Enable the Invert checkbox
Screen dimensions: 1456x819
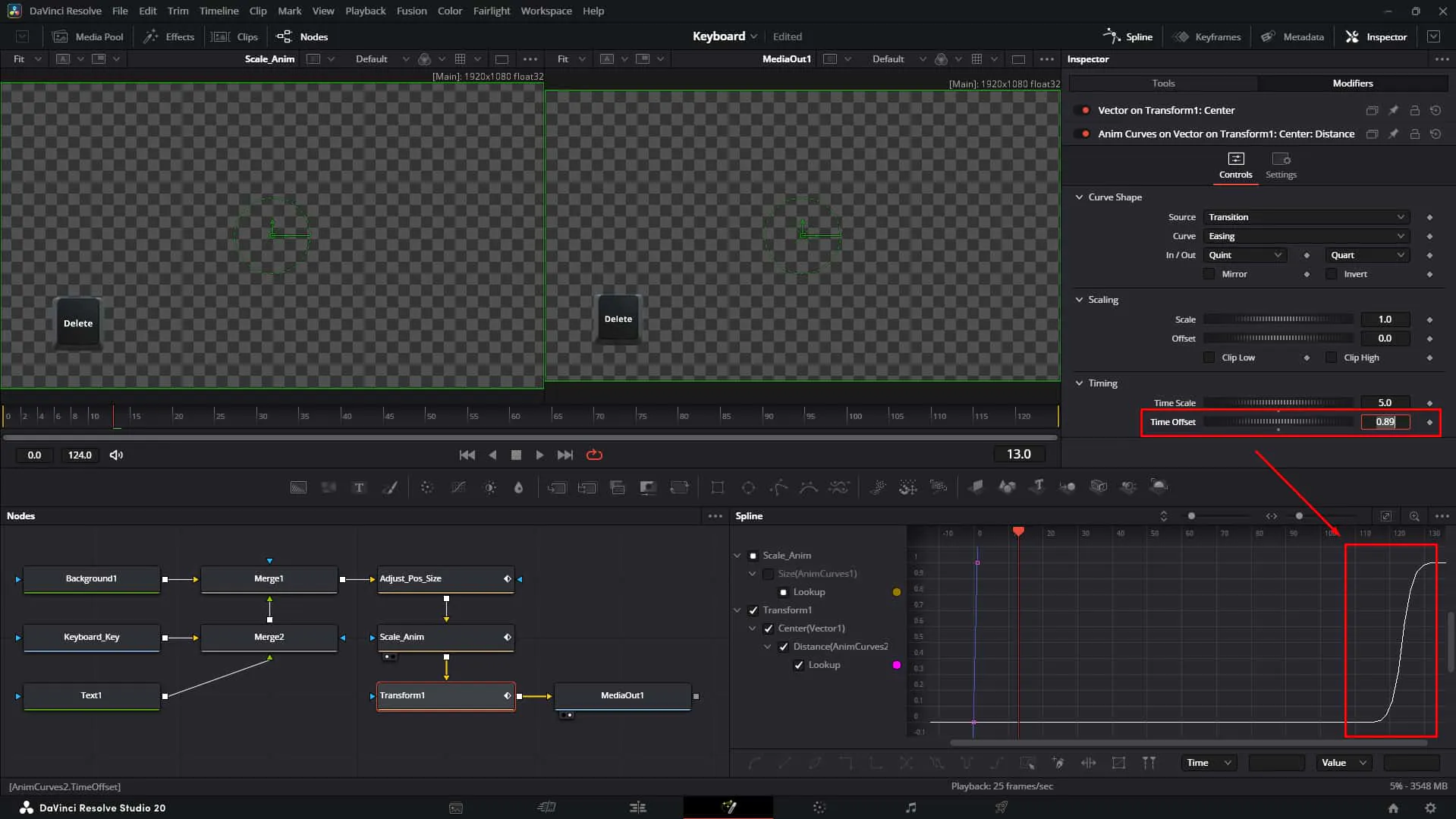point(1331,274)
